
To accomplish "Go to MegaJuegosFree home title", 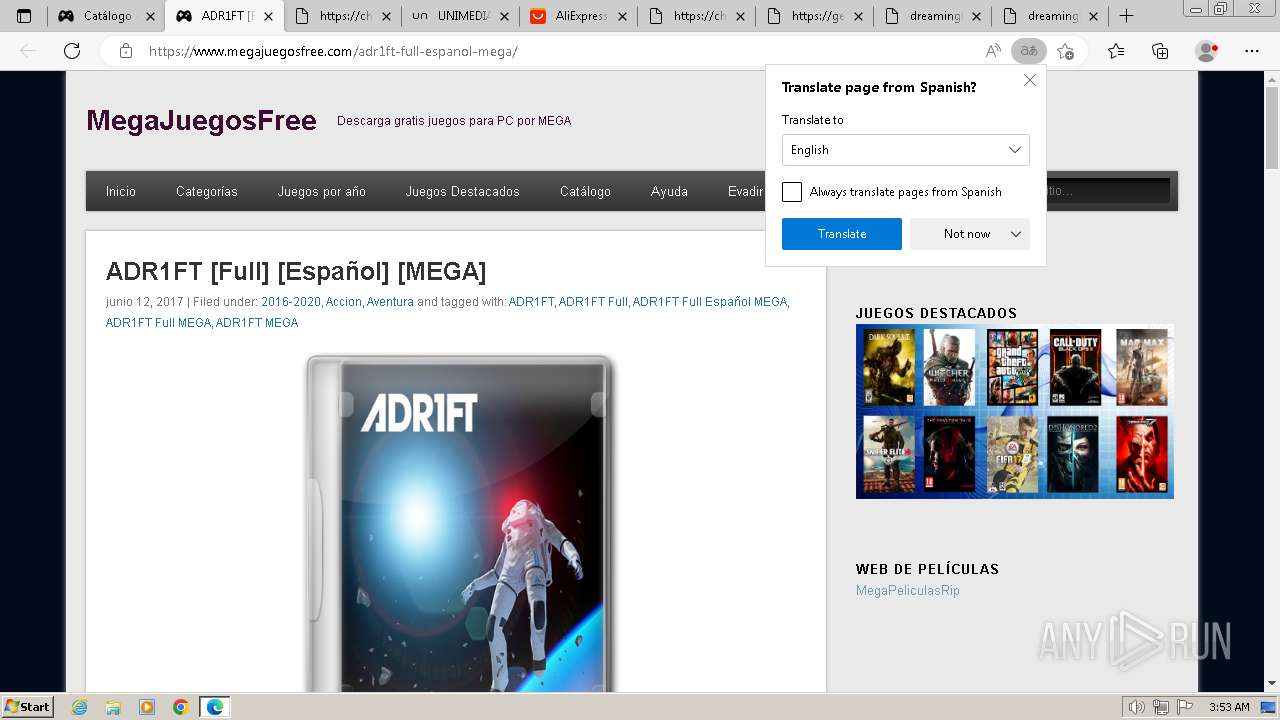I will [x=201, y=121].
